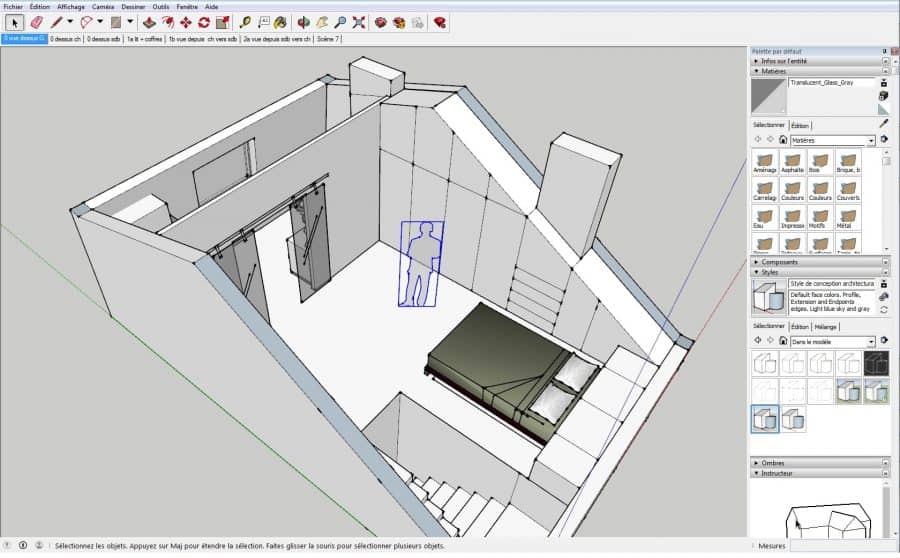Click the Translucent_Glass_Gray material name field
Screen dimensions: 900x558
(832, 83)
